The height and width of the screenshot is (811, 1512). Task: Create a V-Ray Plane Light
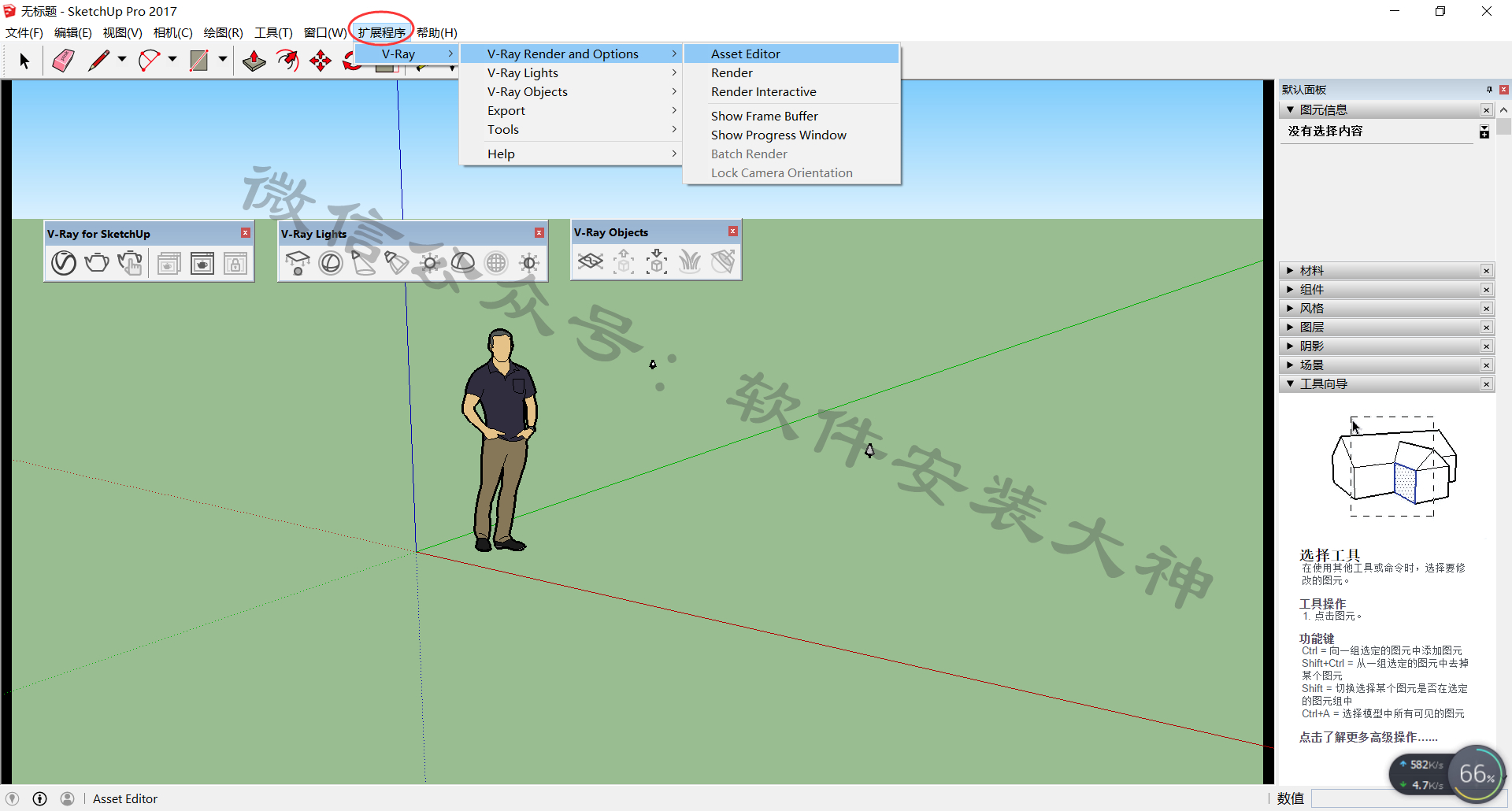(x=298, y=262)
